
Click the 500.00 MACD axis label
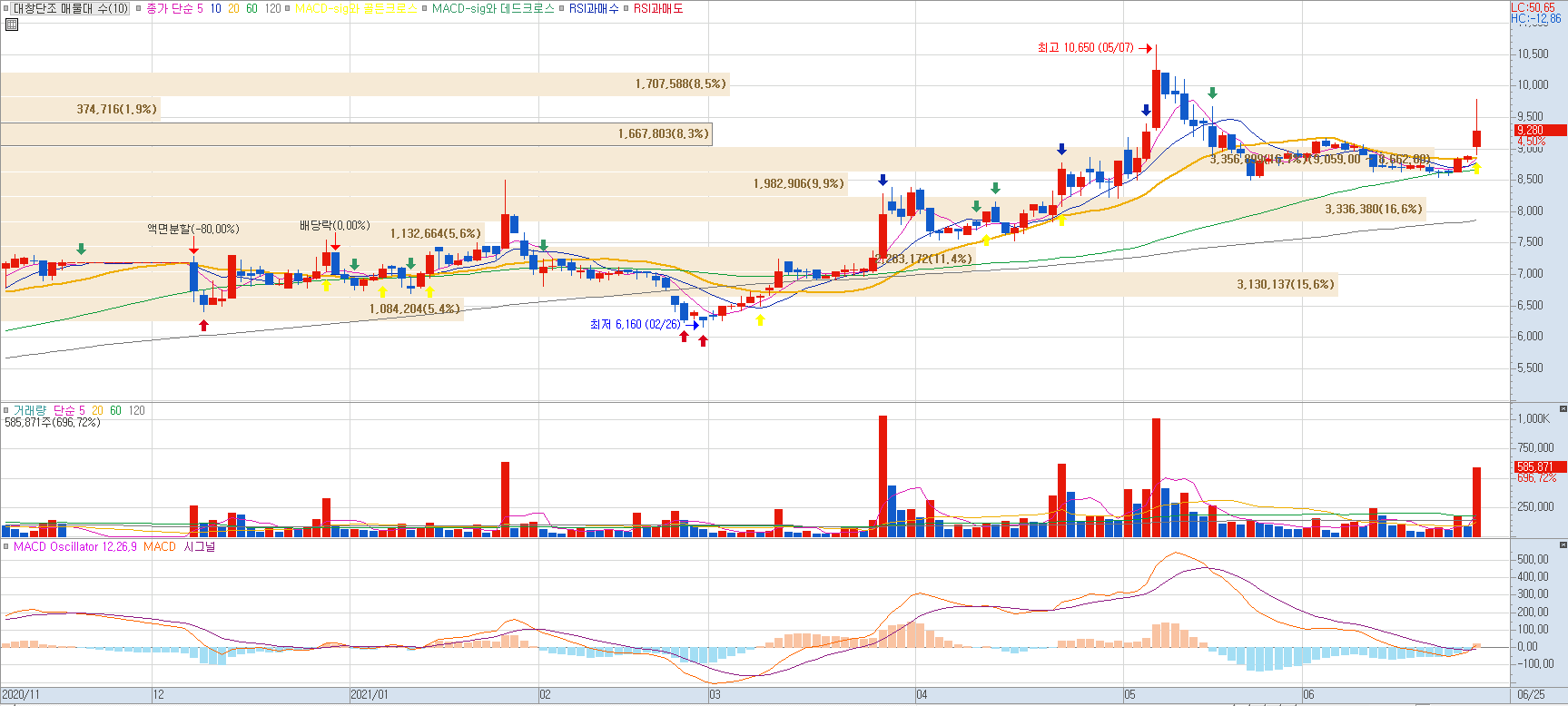pyautogui.click(x=1533, y=560)
